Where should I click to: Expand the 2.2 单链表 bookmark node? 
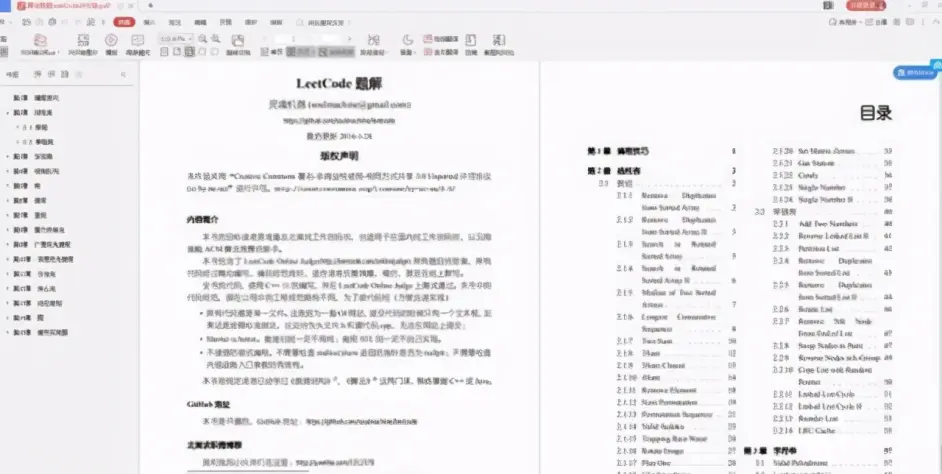tap(17, 142)
